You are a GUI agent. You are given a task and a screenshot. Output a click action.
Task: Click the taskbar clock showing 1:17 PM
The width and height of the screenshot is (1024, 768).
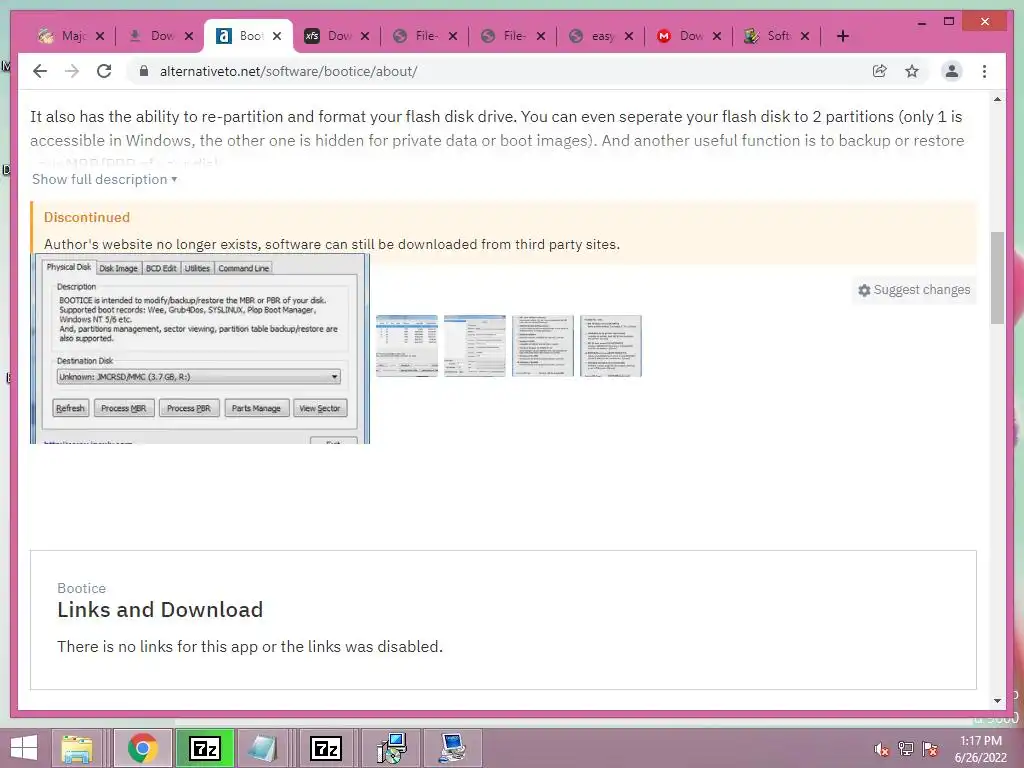(x=980, y=749)
